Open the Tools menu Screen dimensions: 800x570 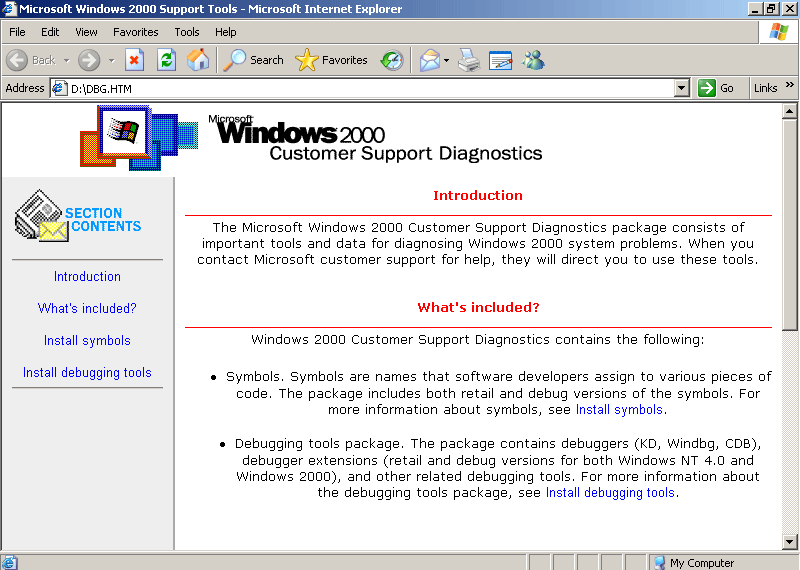(x=187, y=32)
